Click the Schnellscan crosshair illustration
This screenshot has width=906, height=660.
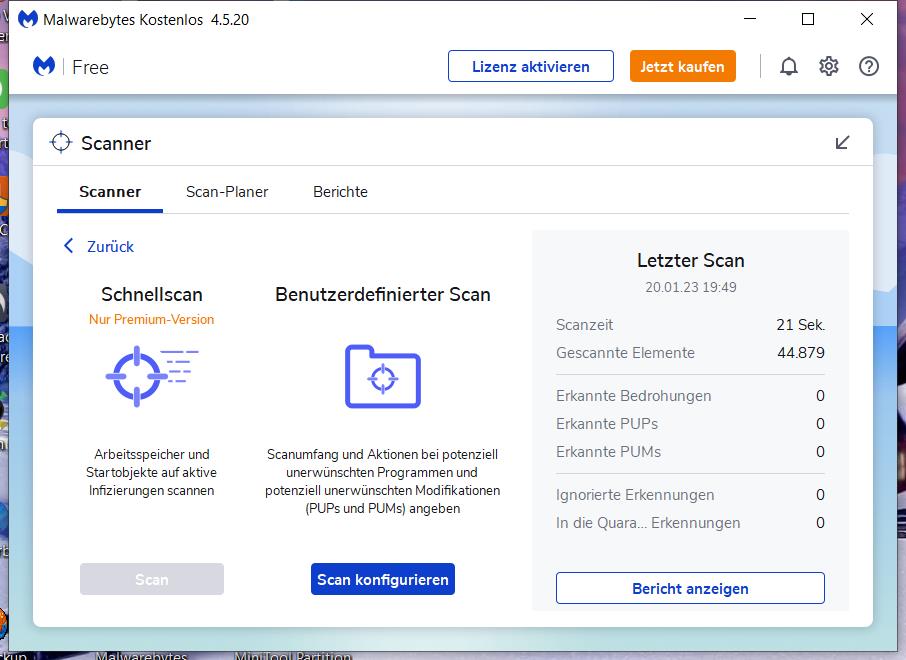[x=151, y=376]
